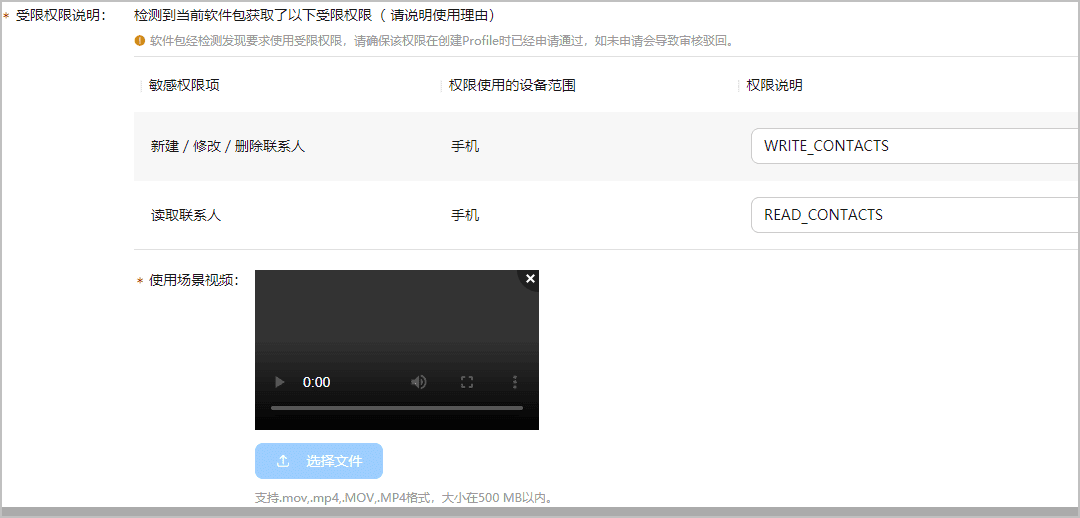Remove uploaded video with X icon

coord(530,278)
